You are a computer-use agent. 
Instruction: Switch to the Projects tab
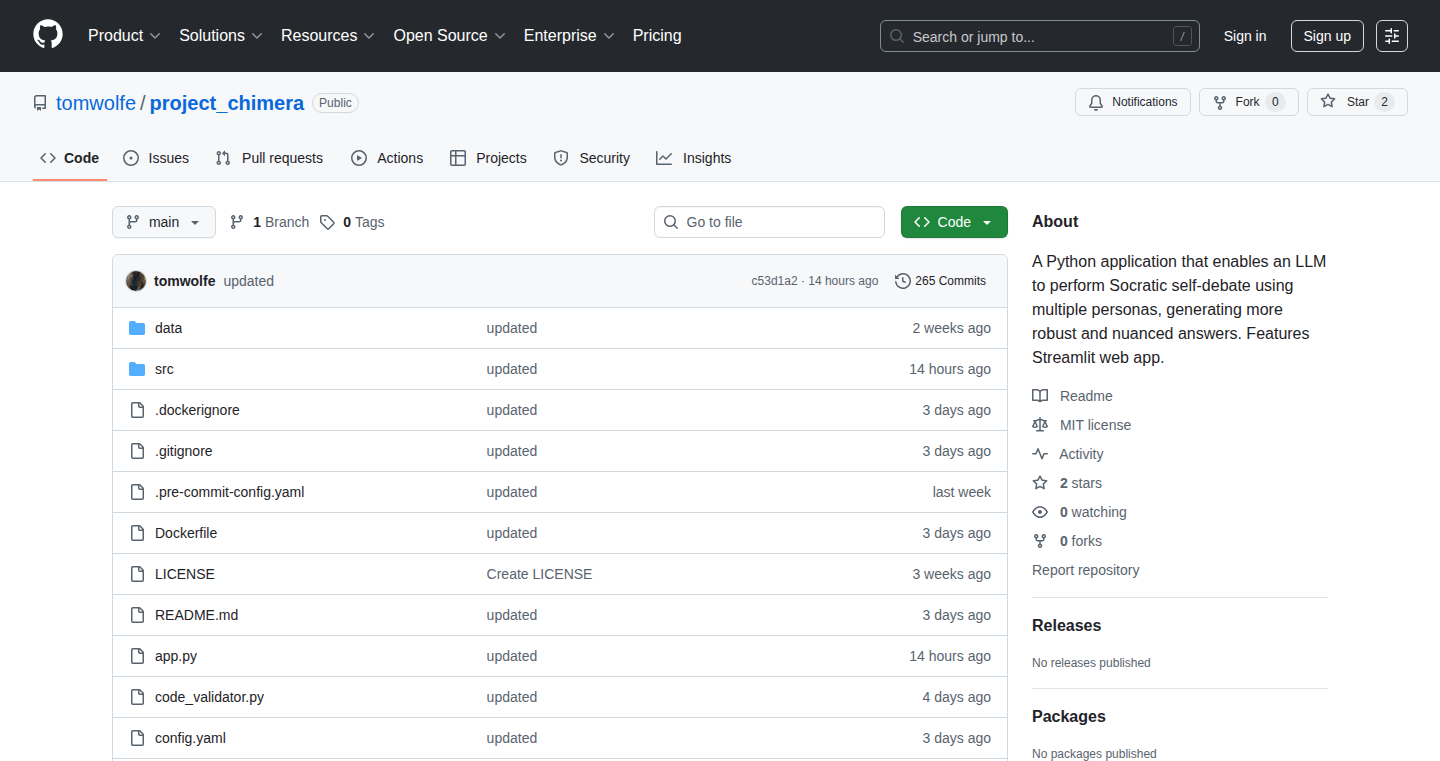click(x=488, y=158)
